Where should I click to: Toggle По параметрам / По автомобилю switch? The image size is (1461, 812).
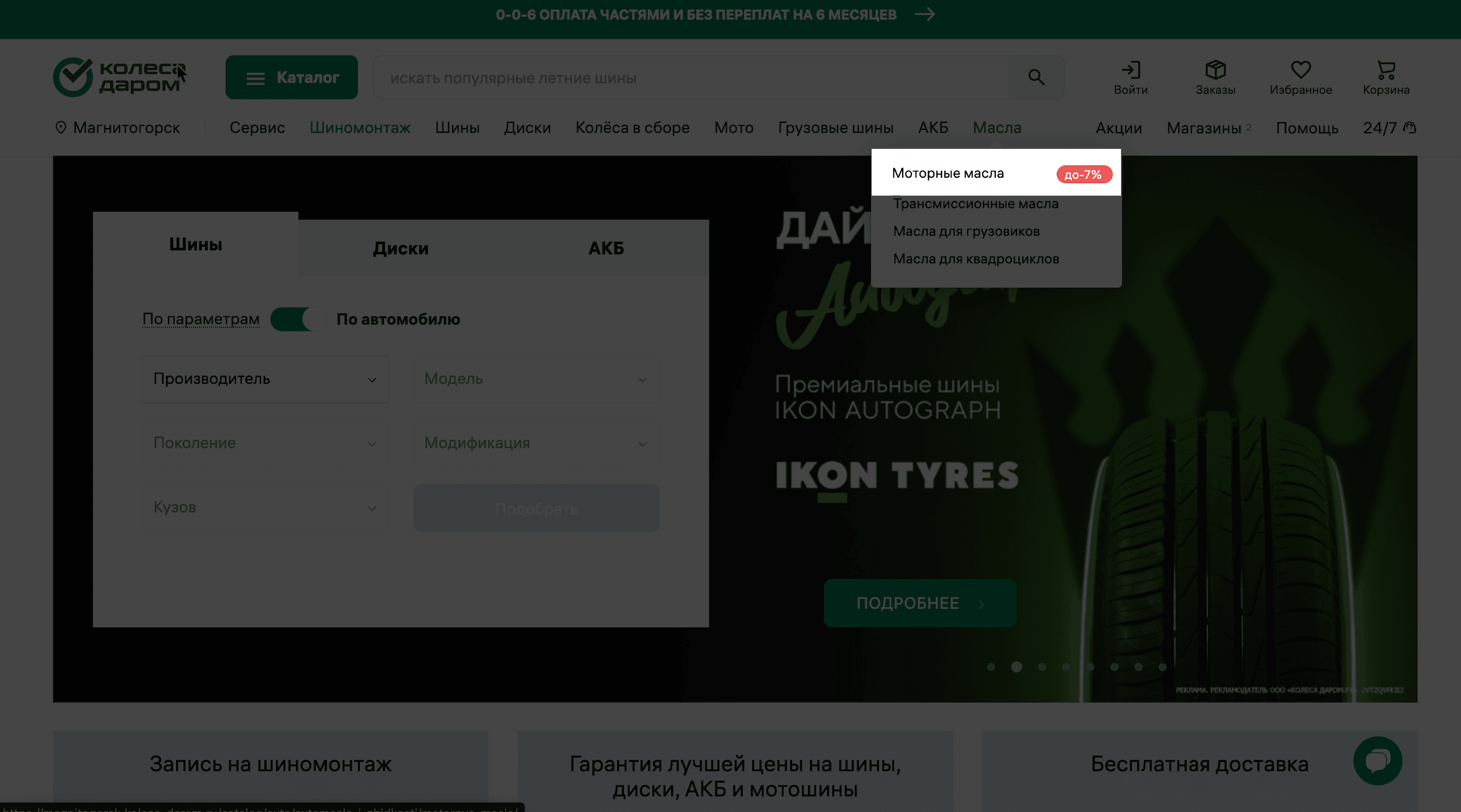pos(298,319)
